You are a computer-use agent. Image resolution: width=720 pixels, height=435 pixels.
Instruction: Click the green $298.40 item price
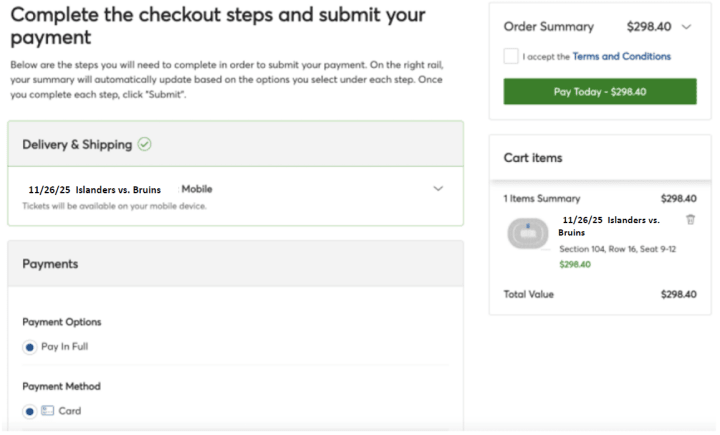point(575,265)
